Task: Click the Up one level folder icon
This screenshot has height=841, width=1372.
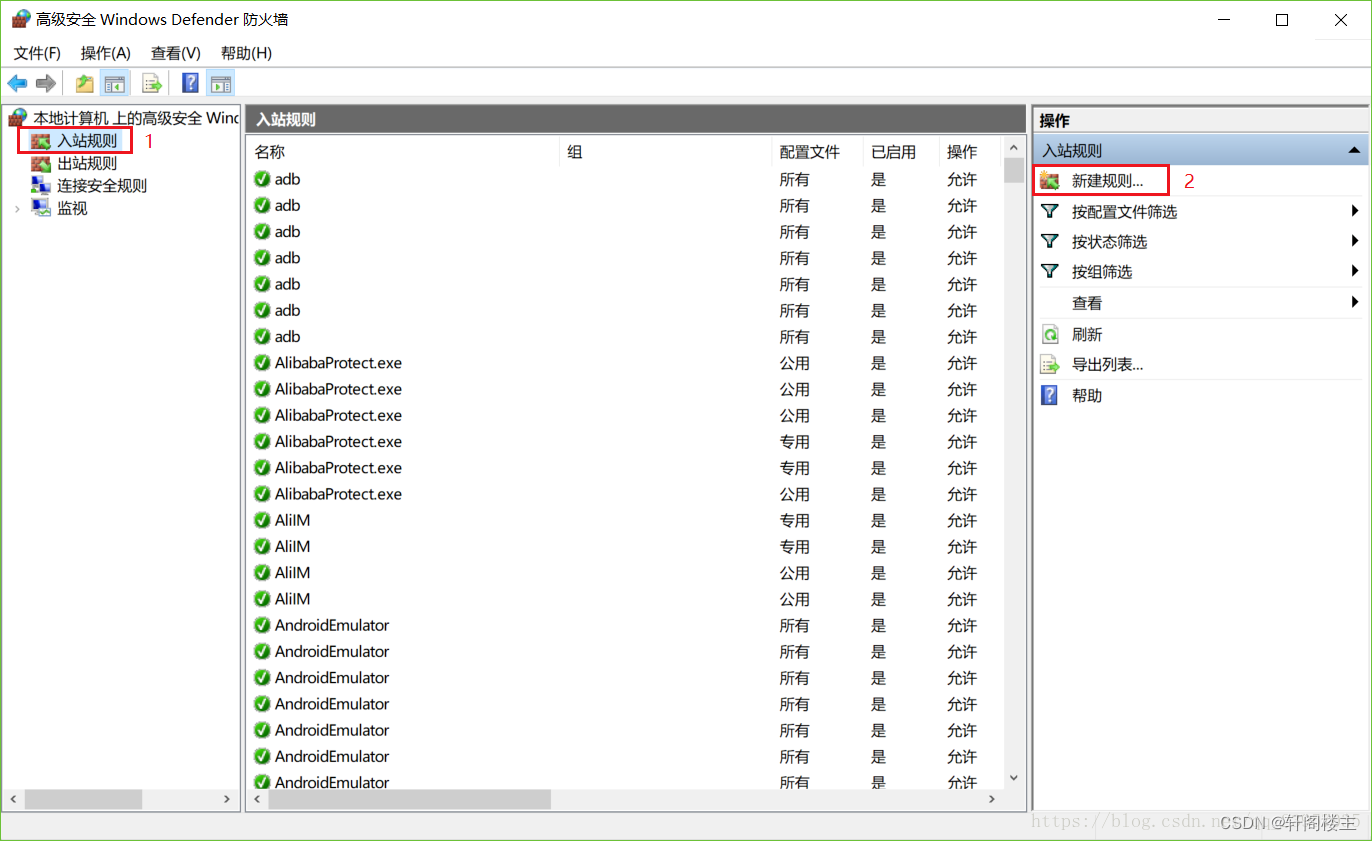Action: pos(85,83)
